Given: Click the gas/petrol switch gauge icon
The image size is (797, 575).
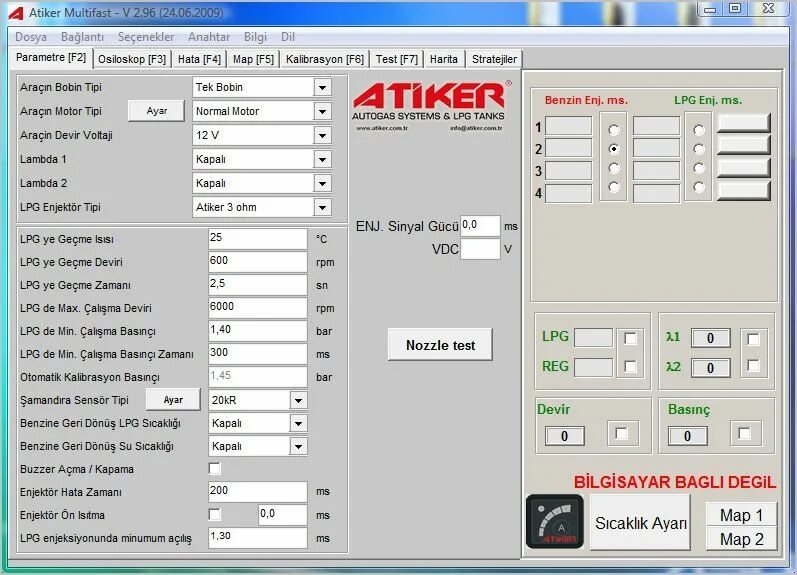Looking at the screenshot, I should tap(555, 521).
